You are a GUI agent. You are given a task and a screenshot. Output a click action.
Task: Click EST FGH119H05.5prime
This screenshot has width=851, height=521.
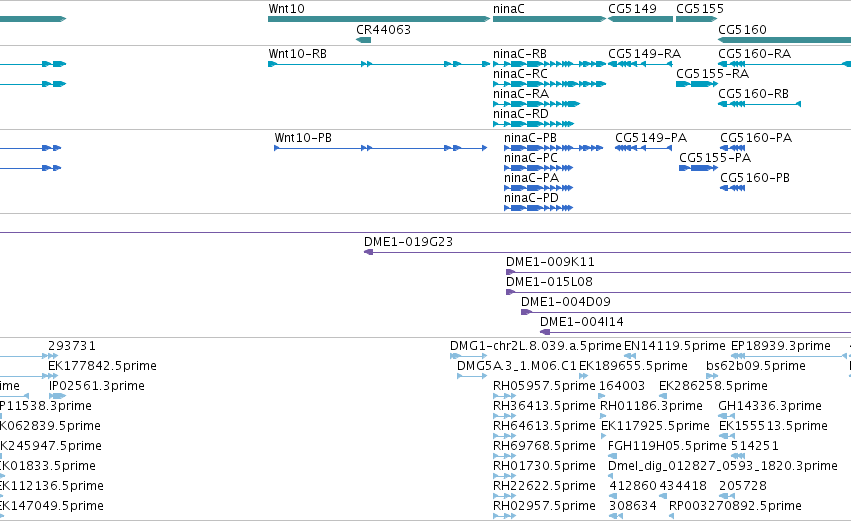(x=612, y=456)
